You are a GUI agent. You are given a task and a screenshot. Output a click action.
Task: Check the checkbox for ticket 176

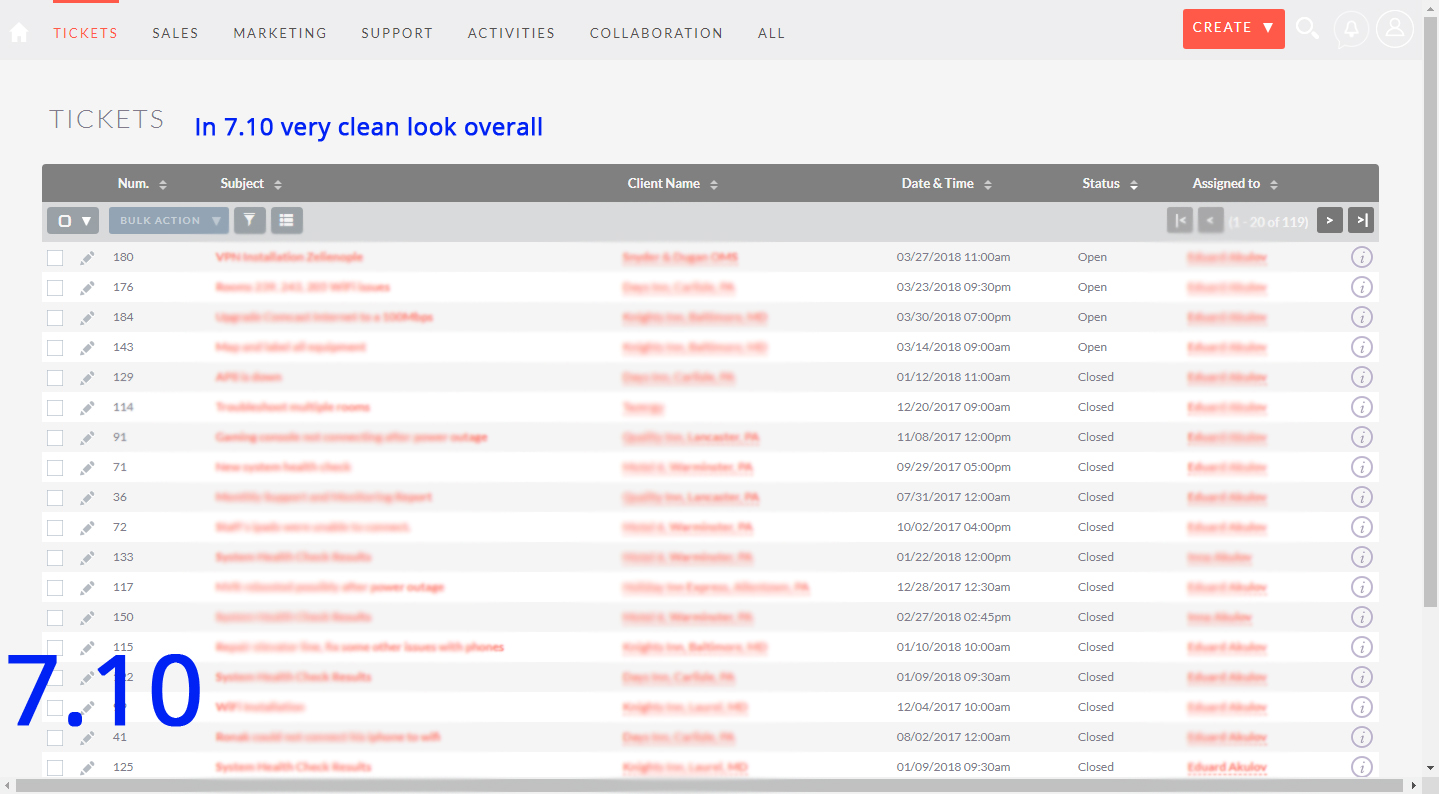(x=55, y=287)
